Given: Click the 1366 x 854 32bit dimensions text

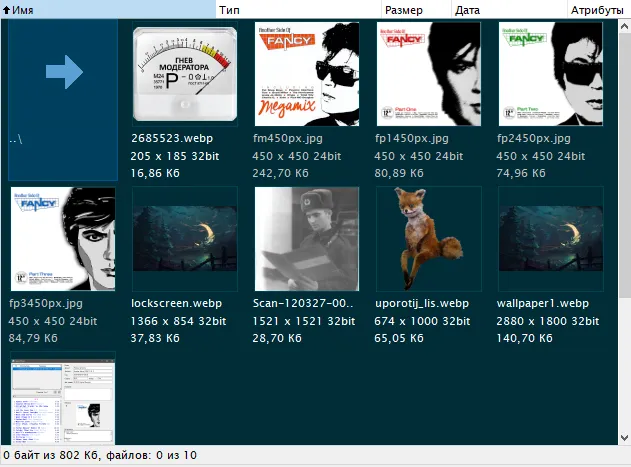Looking at the screenshot, I should click(178, 321).
